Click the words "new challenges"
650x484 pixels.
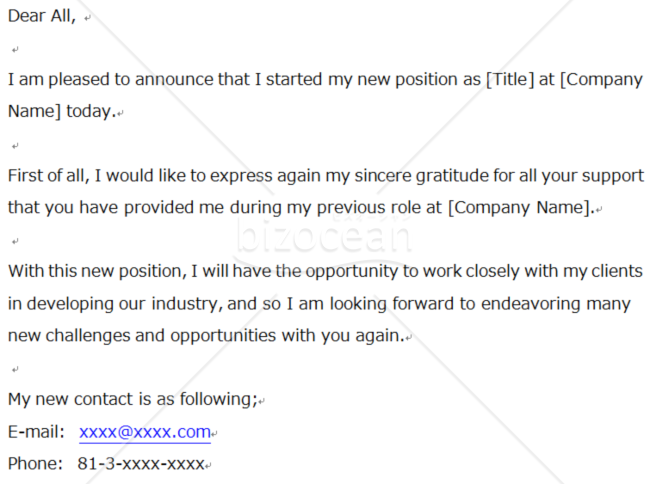[70, 336]
